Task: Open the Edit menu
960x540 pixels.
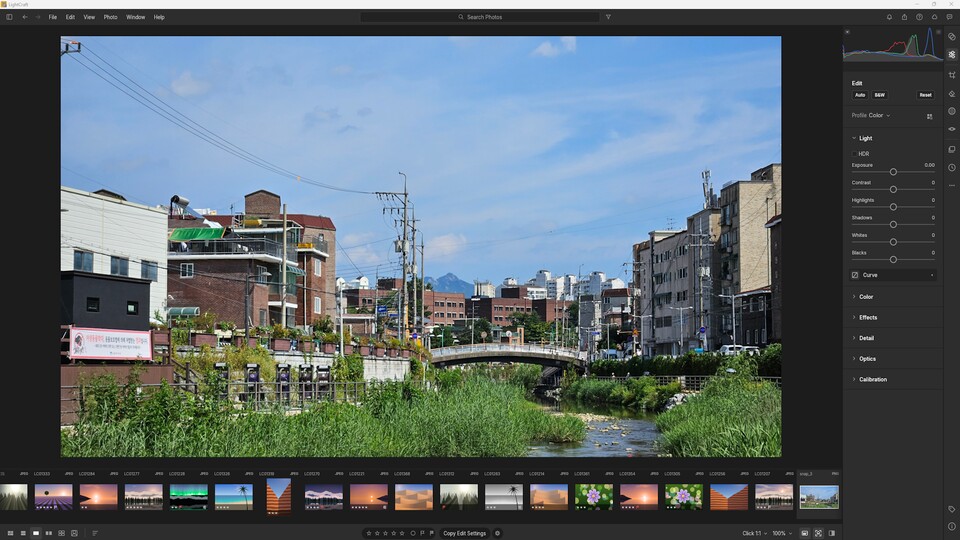Action: (70, 17)
